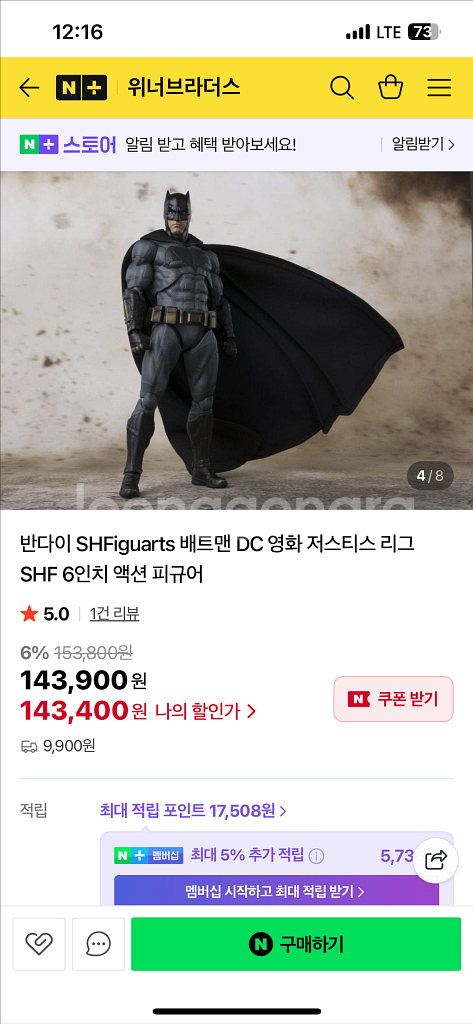Open the N+ logo home
The image size is (473, 1024).
[82, 88]
